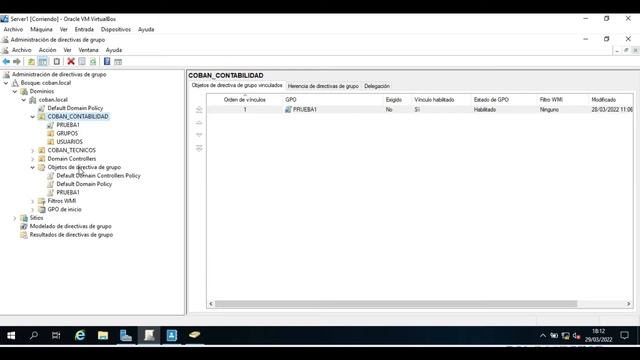Viewport: 640px width, 360px height.
Task: Click the yellow tool taskbar icon
Action: (x=195, y=336)
